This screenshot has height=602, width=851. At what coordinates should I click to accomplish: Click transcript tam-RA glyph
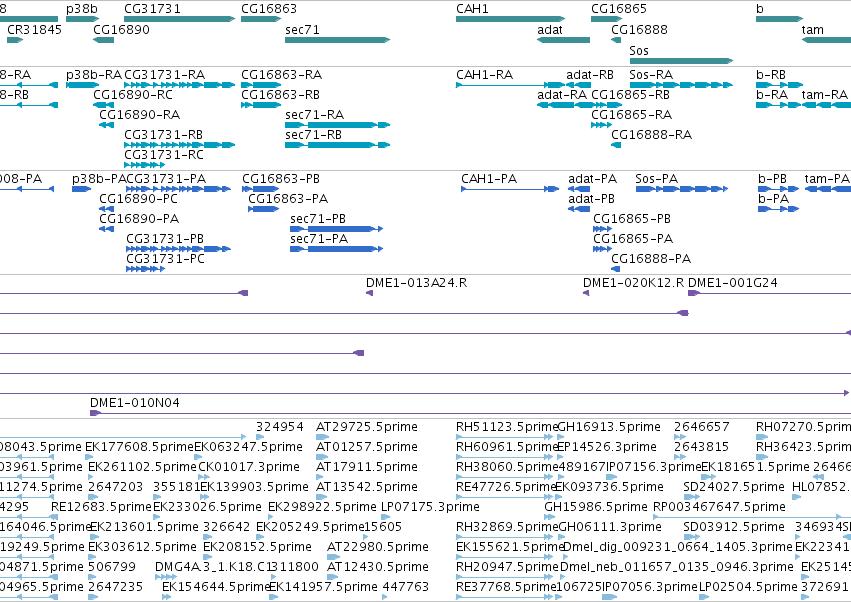pos(826,105)
